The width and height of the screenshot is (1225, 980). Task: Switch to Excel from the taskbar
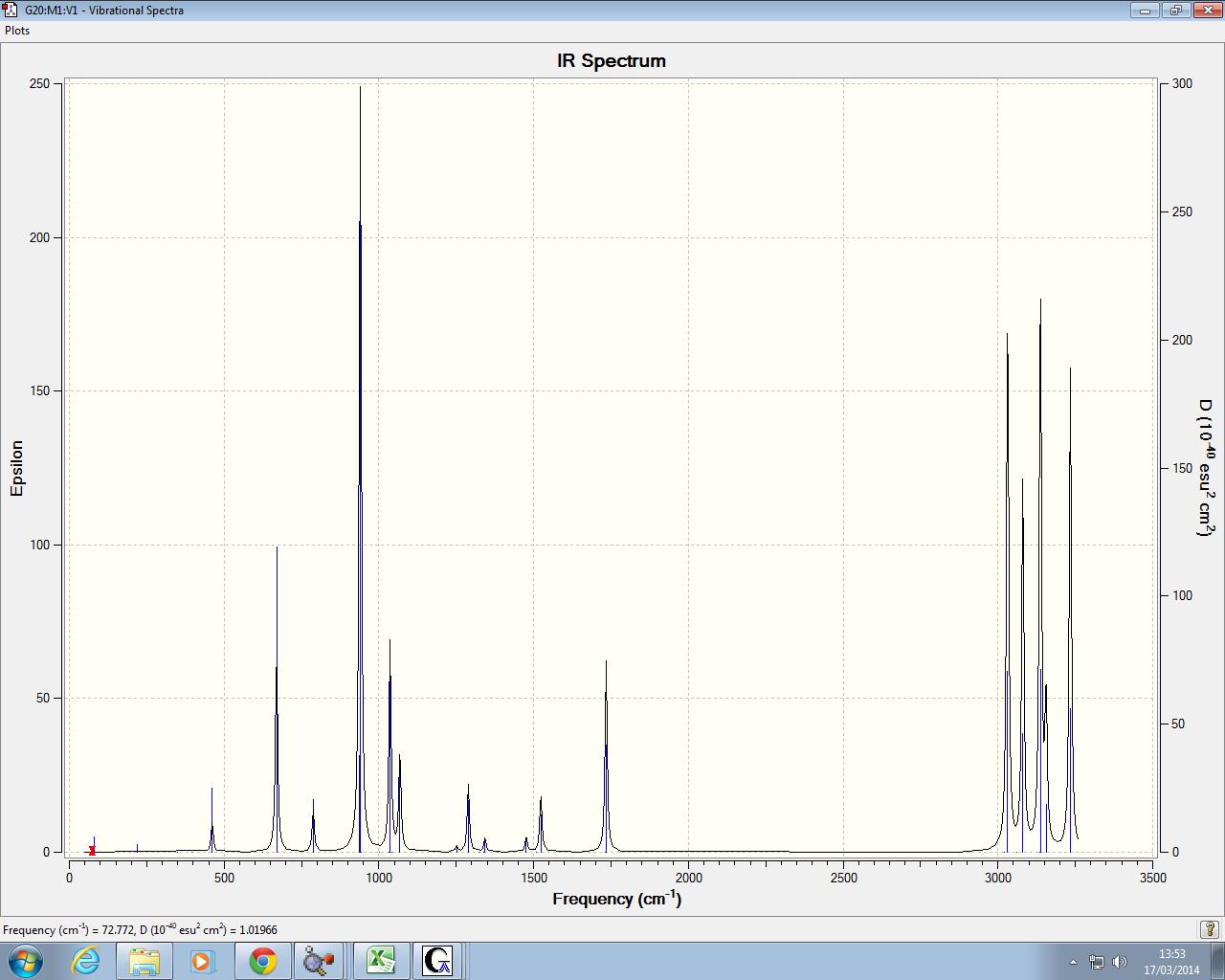point(381,960)
